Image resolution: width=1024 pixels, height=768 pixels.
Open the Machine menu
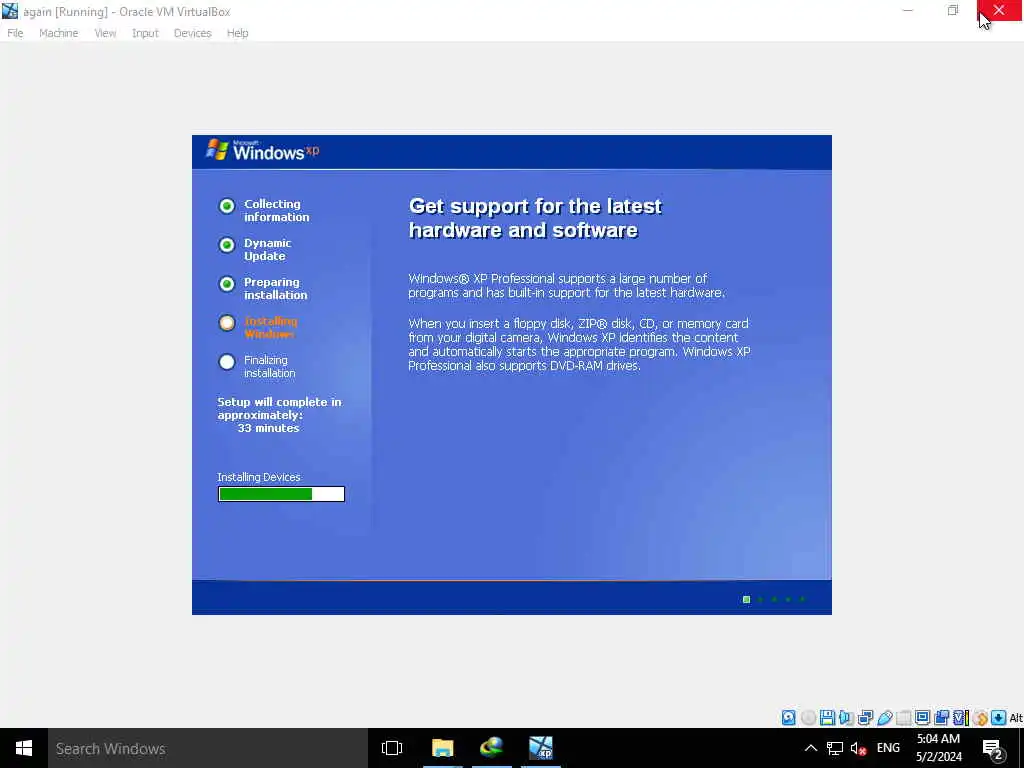point(58,33)
